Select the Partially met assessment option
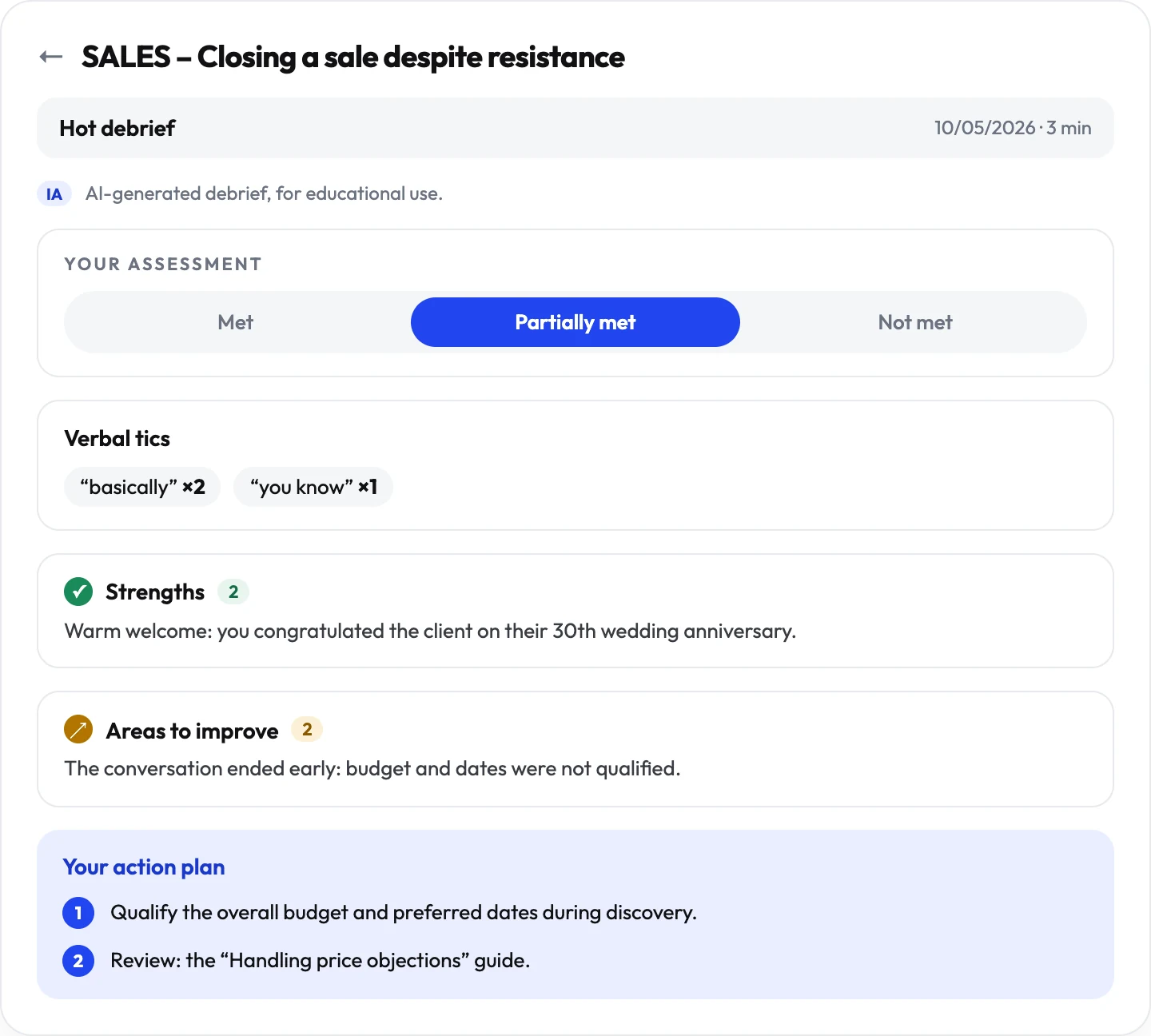The image size is (1151, 1036). pos(575,322)
